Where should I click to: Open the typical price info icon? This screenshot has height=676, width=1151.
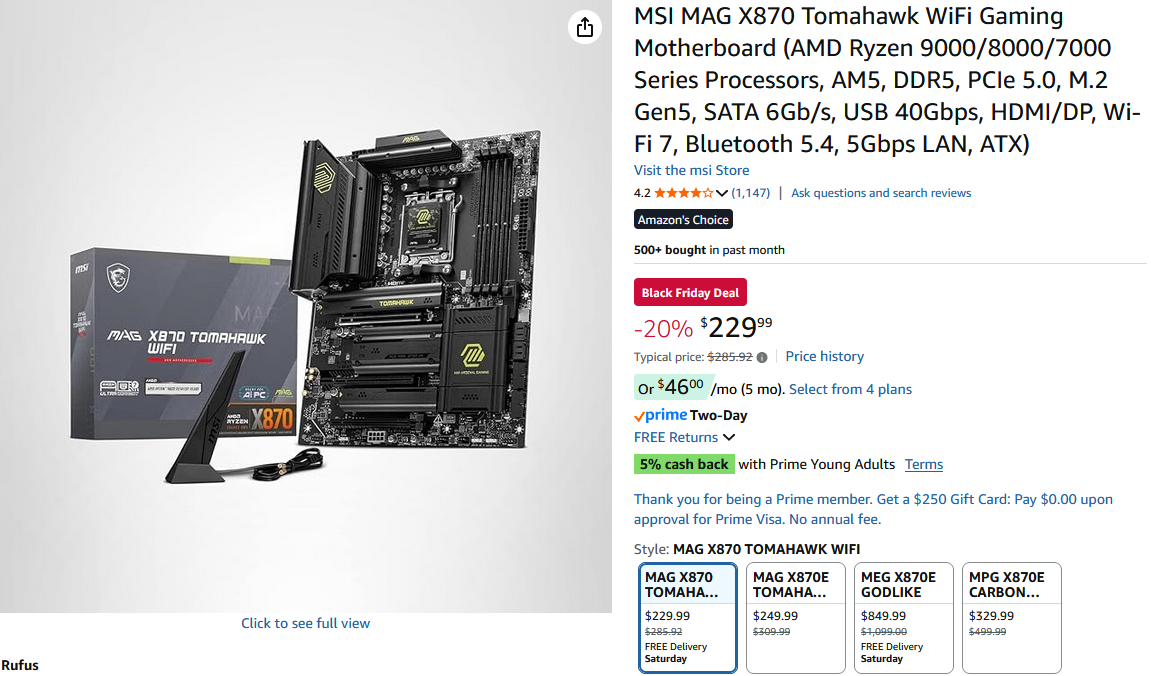[762, 357]
